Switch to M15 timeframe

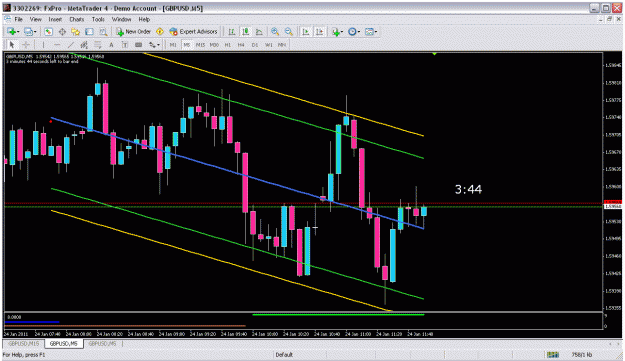point(200,45)
